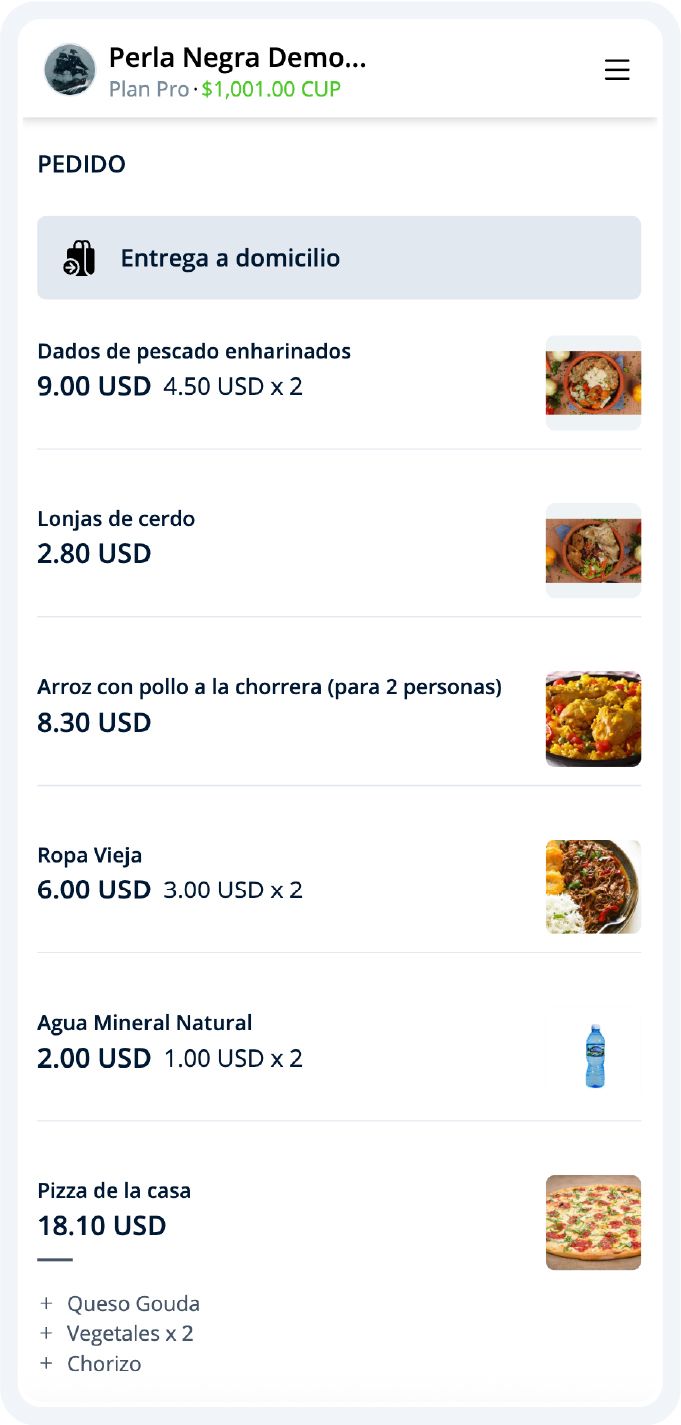The width and height of the screenshot is (681, 1425).
Task: Open the Pizza de la casa picture
Action: pos(593,1223)
